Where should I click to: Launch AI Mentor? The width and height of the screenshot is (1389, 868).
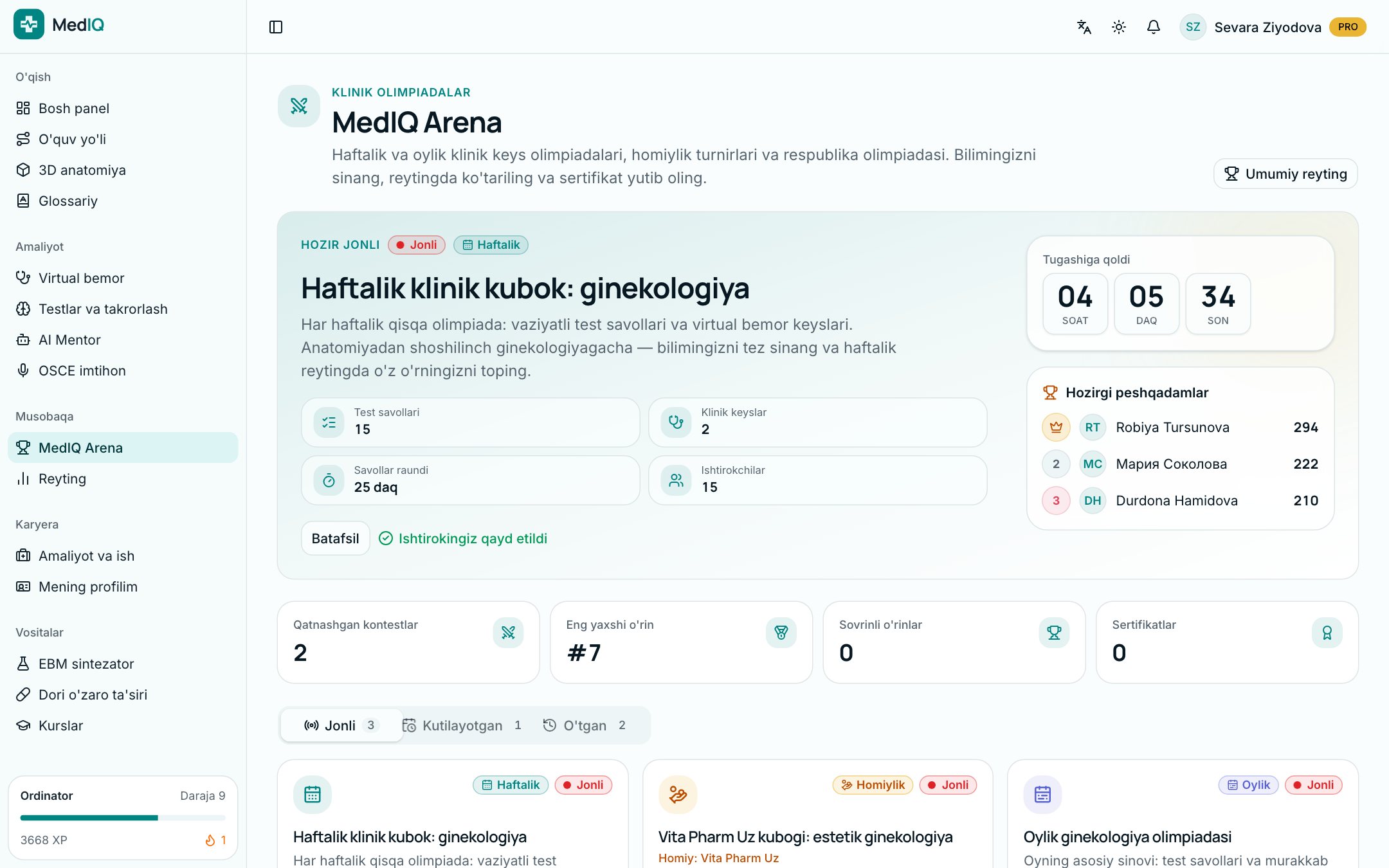123,339
